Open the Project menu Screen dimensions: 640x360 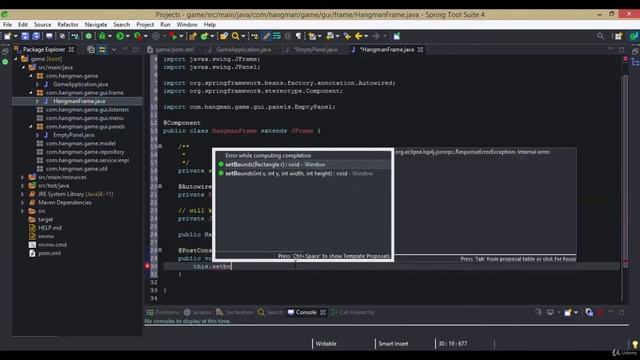click(x=145, y=25)
